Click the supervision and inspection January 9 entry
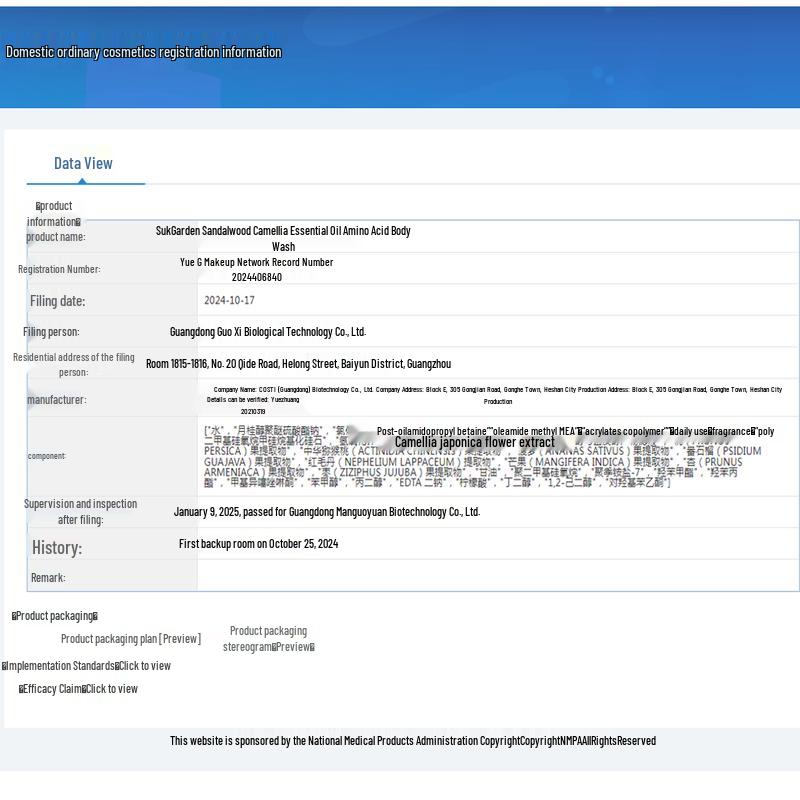This screenshot has width=800, height=800. (327, 512)
